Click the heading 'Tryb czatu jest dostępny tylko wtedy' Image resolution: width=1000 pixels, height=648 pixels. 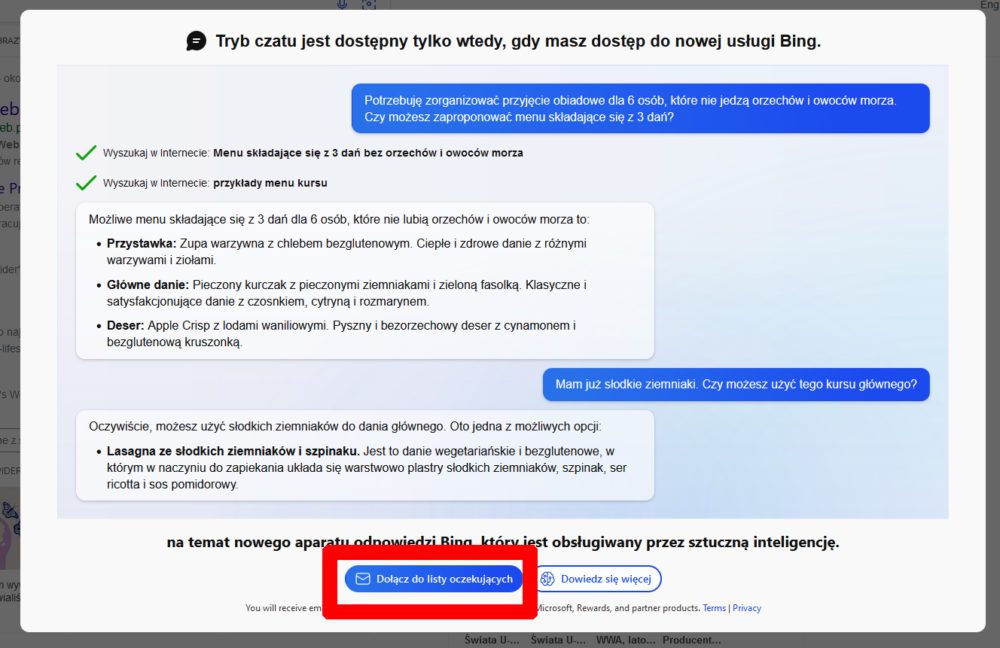[x=518, y=41]
